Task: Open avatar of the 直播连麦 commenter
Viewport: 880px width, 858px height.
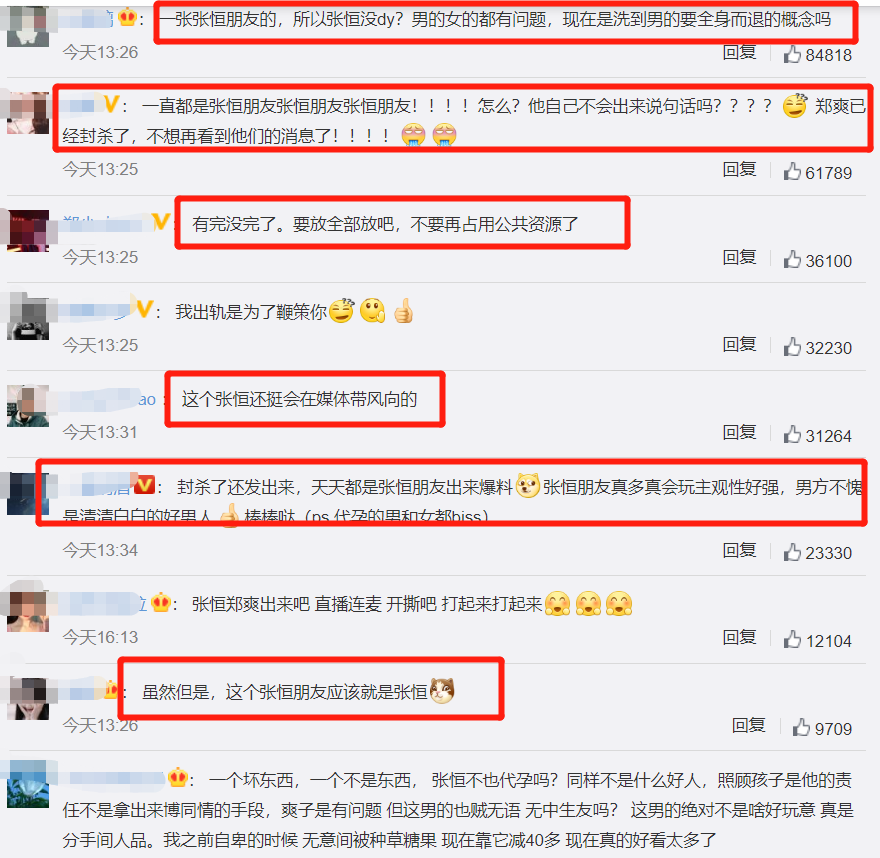Action: 28,611
